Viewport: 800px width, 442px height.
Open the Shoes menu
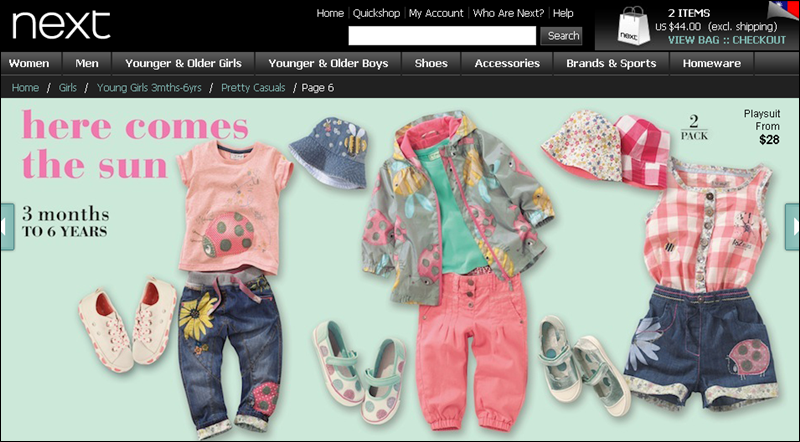[431, 63]
